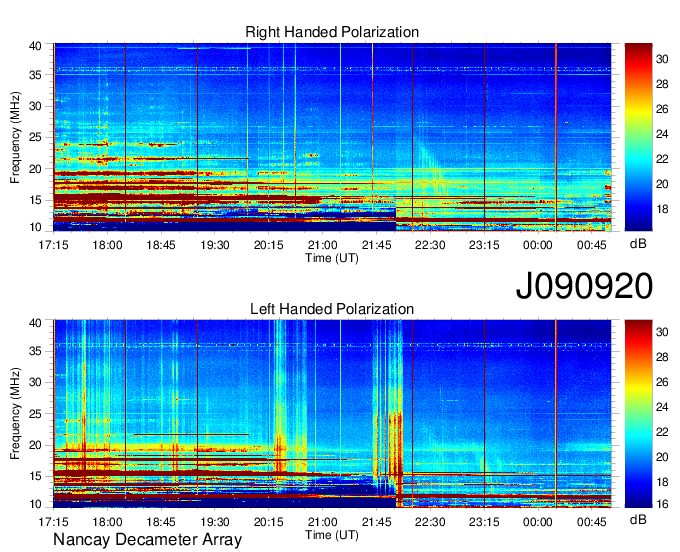The width and height of the screenshot is (680, 552).
Task: Click 20:15 time tick under Left Handed plot
Action: tap(268, 522)
